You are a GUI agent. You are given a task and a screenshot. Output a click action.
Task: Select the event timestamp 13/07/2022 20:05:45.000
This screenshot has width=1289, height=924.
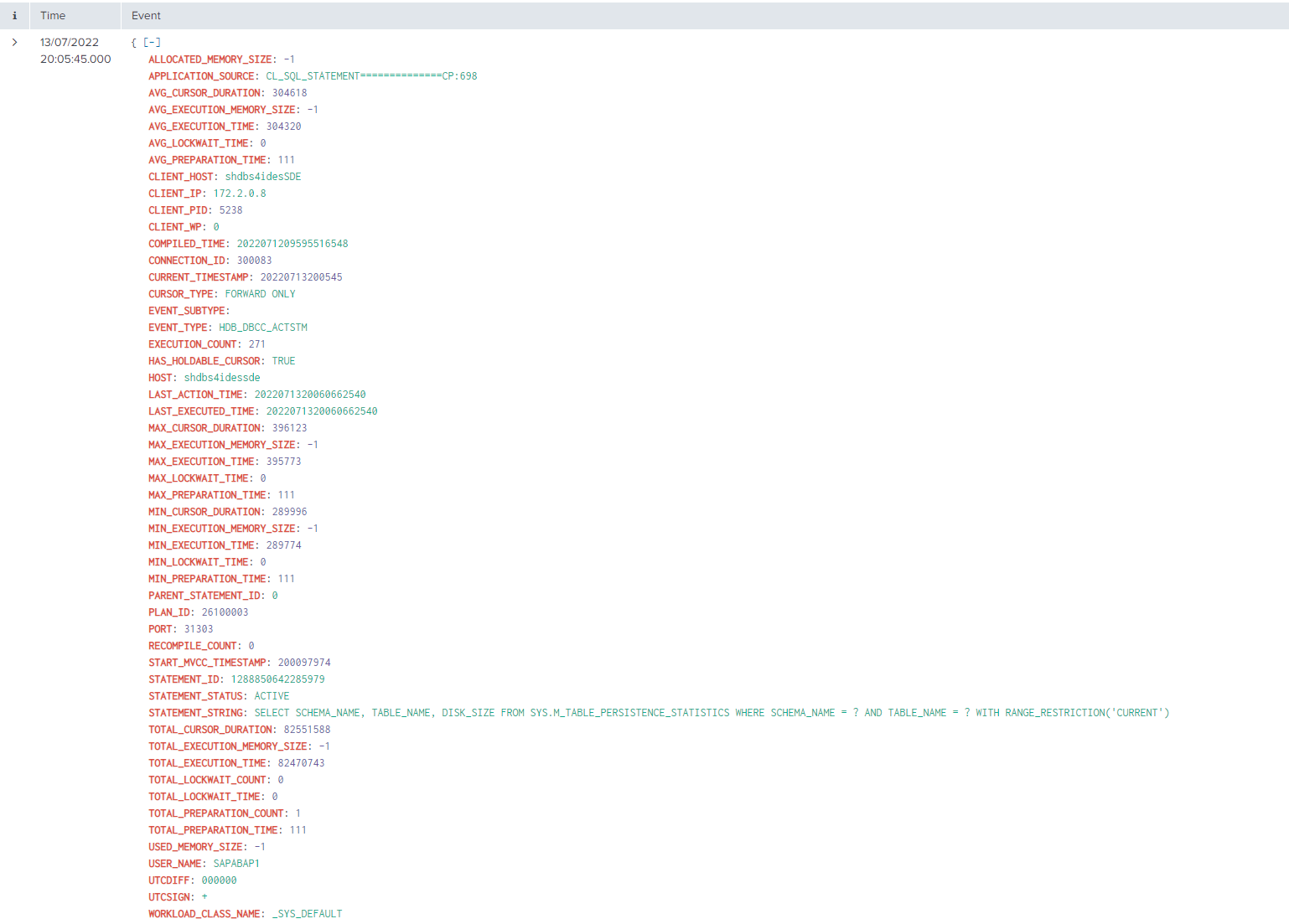pos(75,50)
